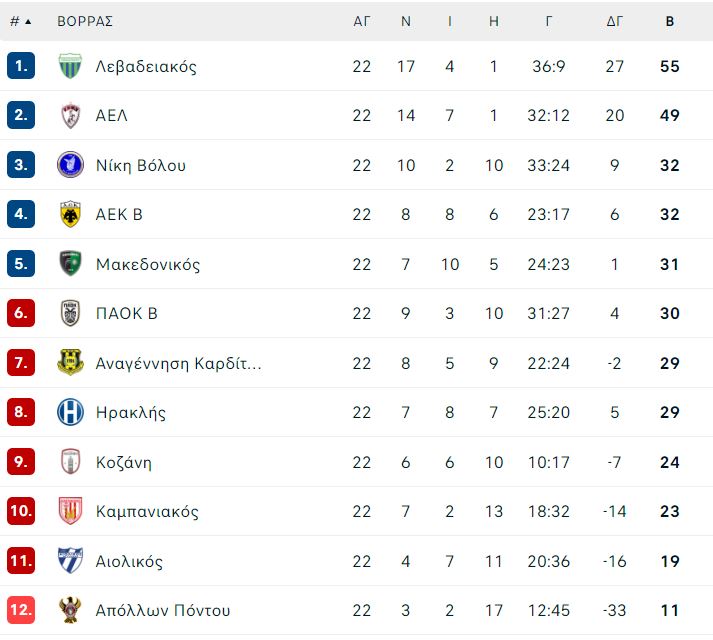Sort table by Β points column header
Image resolution: width=713 pixels, height=640 pixels.
point(669,21)
